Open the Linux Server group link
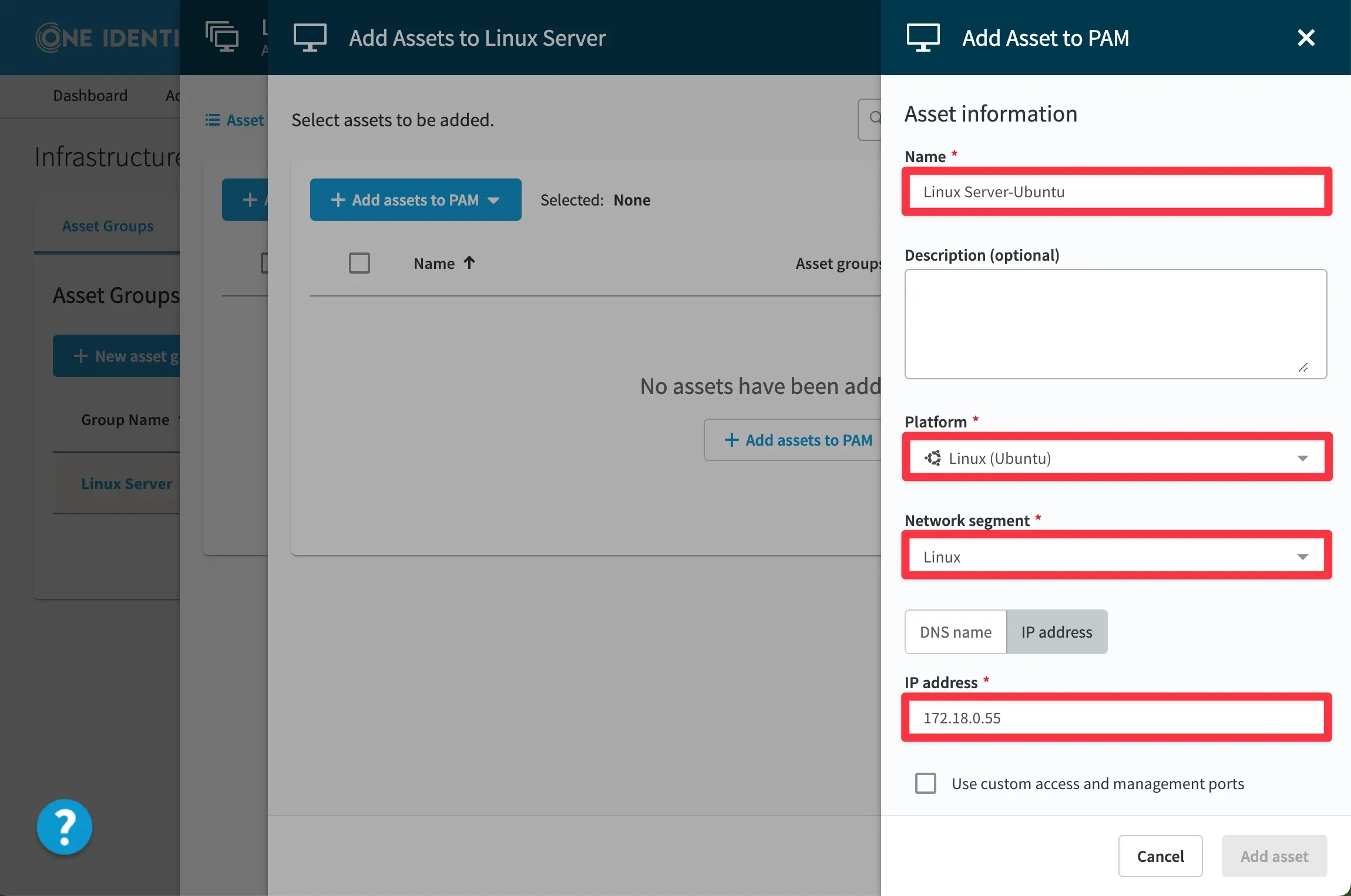Viewport: 1351px width, 896px height. [126, 484]
